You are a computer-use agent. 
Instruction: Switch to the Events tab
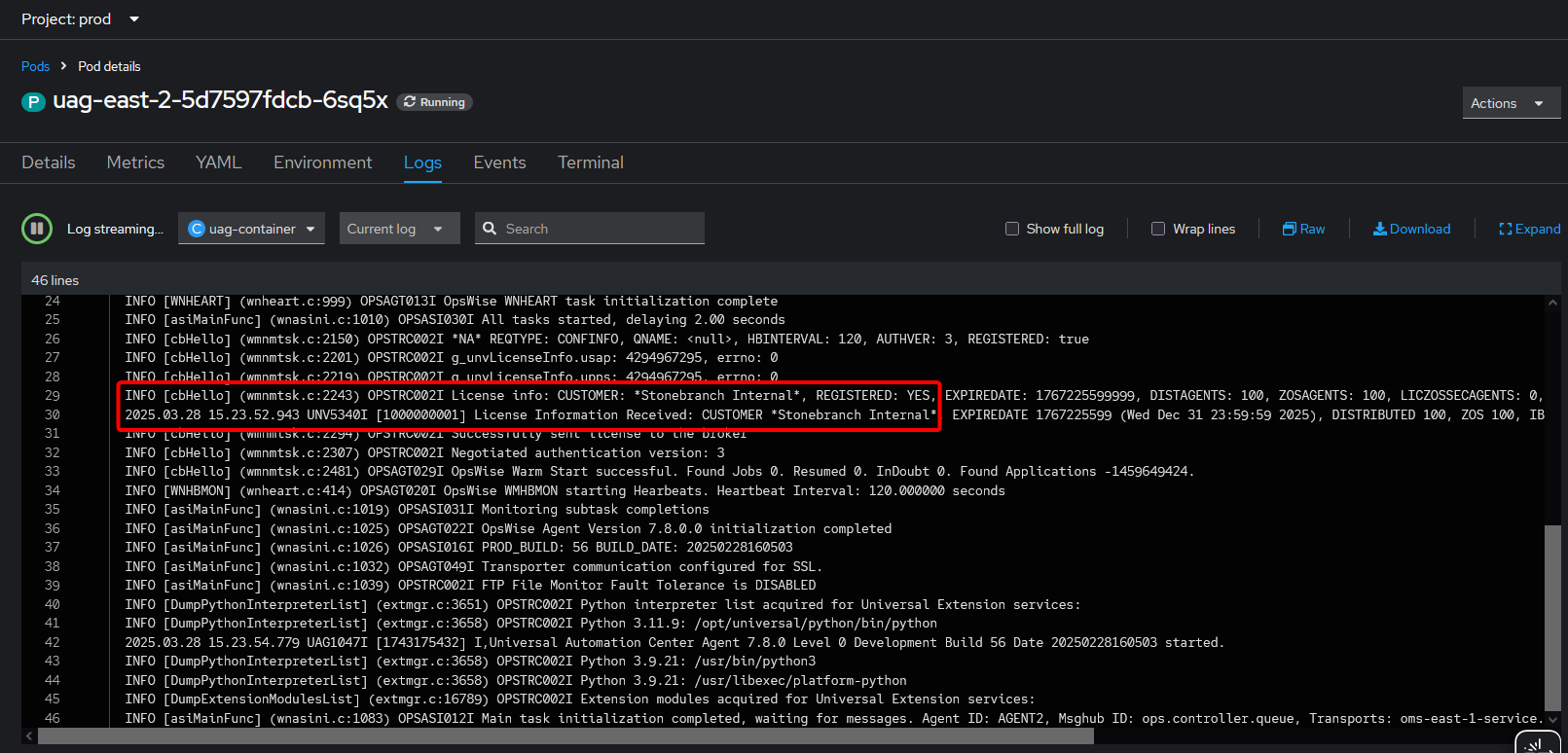tap(499, 162)
